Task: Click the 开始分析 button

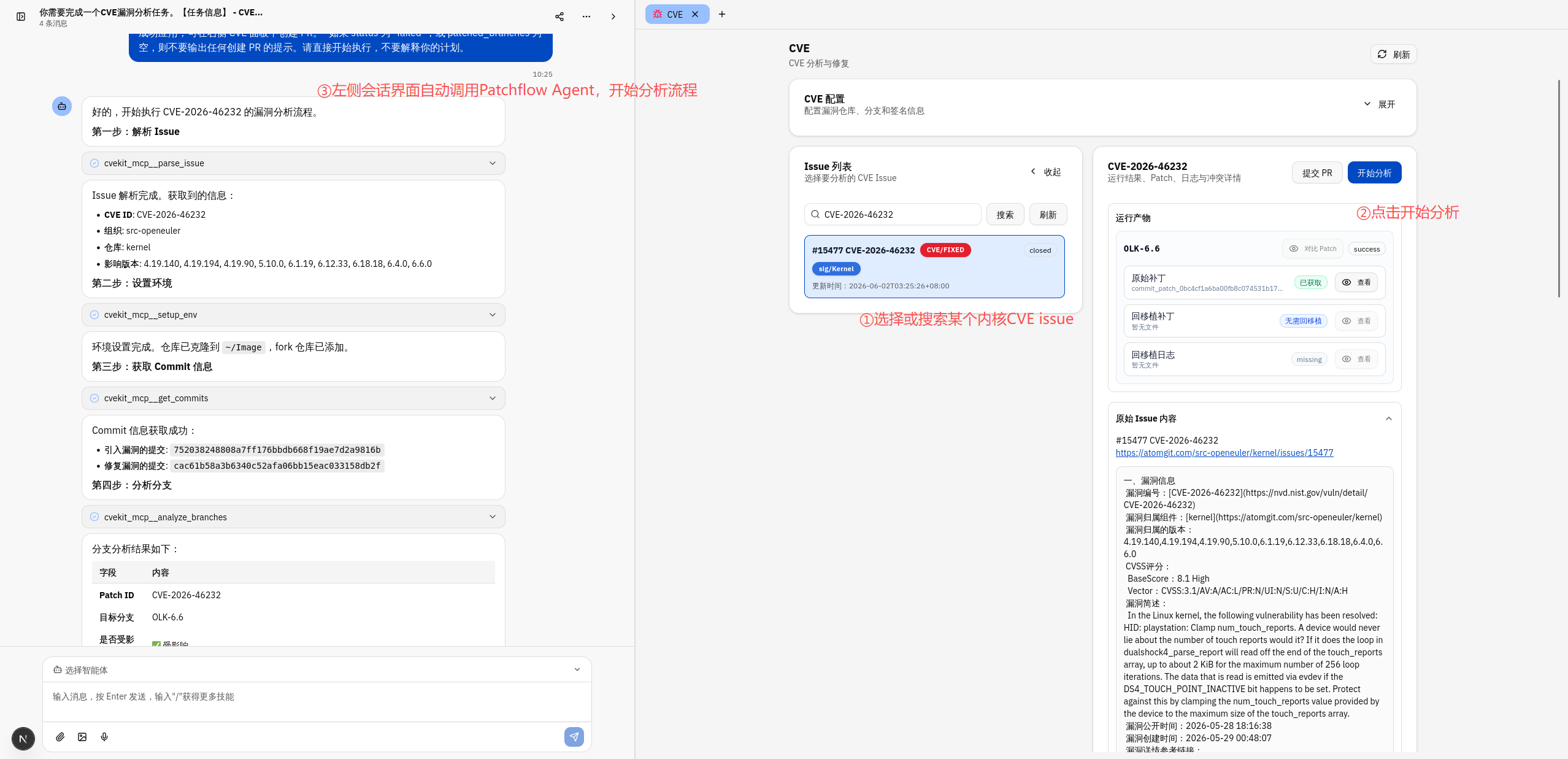Action: (x=1374, y=172)
